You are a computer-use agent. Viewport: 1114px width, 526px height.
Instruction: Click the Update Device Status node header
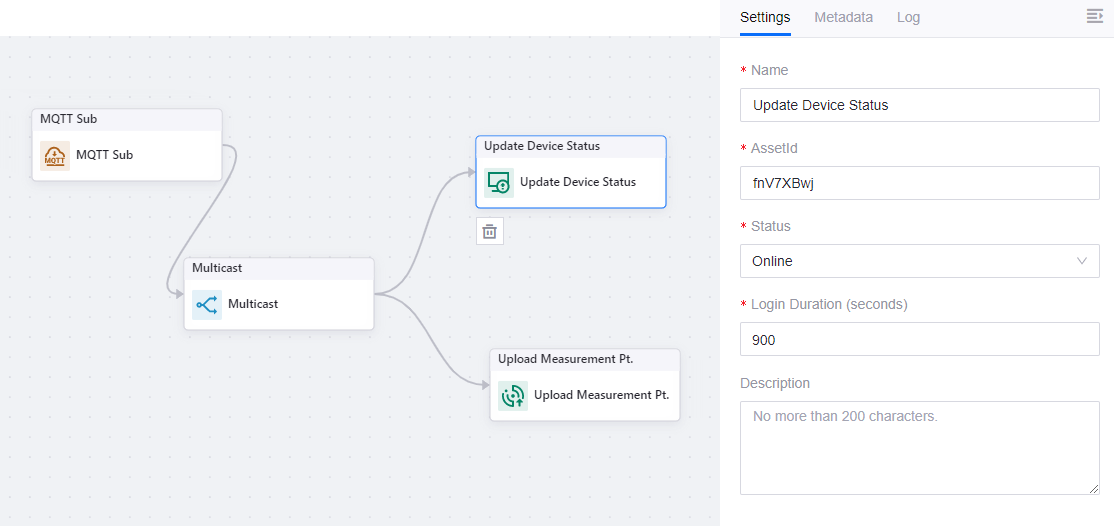click(x=570, y=146)
